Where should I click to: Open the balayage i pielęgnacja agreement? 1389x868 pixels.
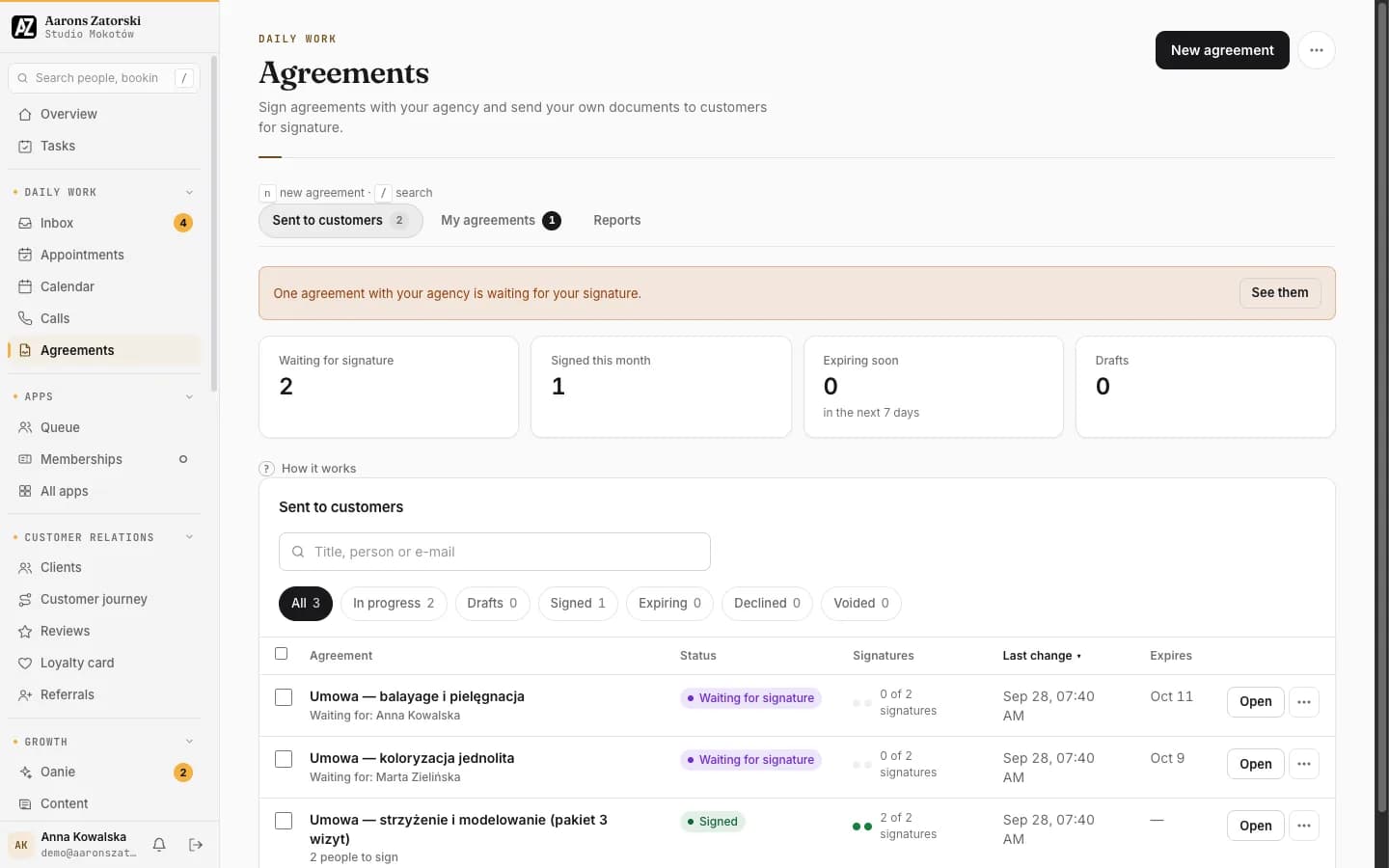pyautogui.click(x=1255, y=702)
